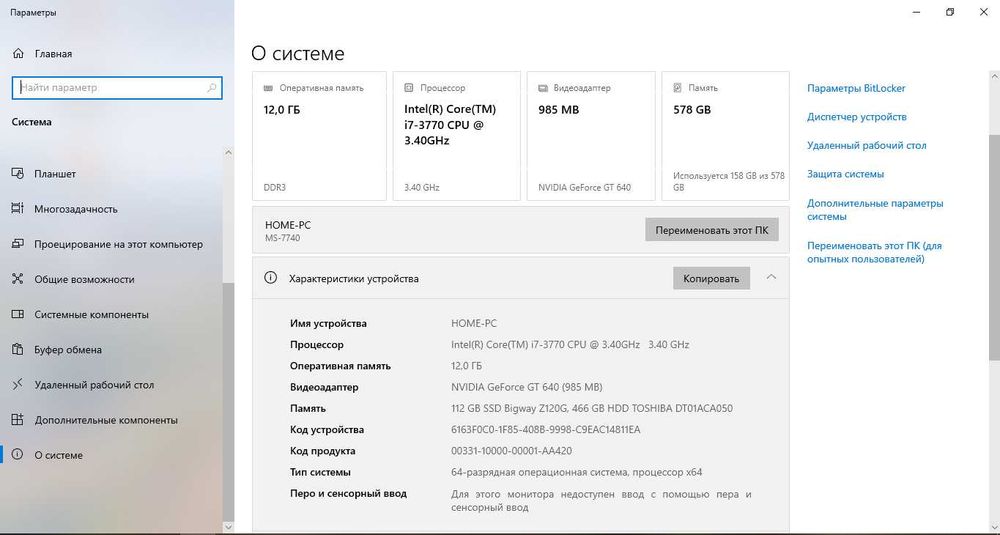
Task: Click the Удаленный рабочий стол sidebar icon
Action: [18, 385]
